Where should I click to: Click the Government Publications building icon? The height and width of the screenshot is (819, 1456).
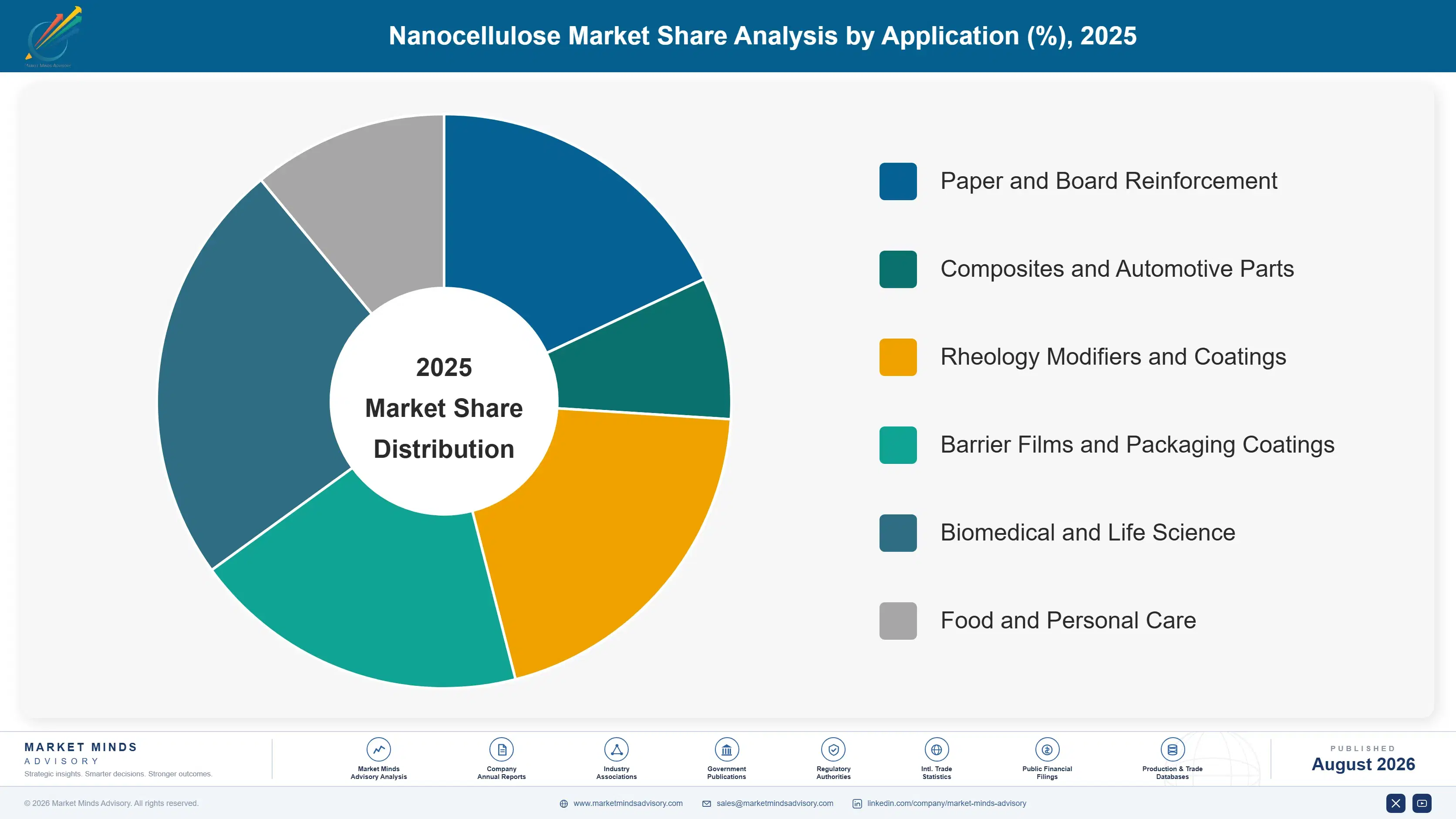[x=726, y=749]
